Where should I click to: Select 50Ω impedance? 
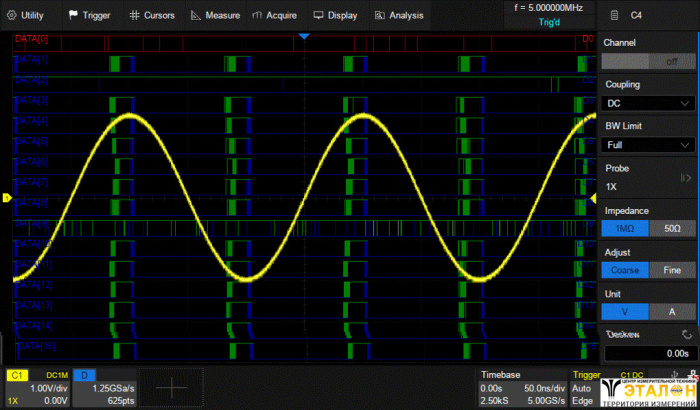coord(672,228)
